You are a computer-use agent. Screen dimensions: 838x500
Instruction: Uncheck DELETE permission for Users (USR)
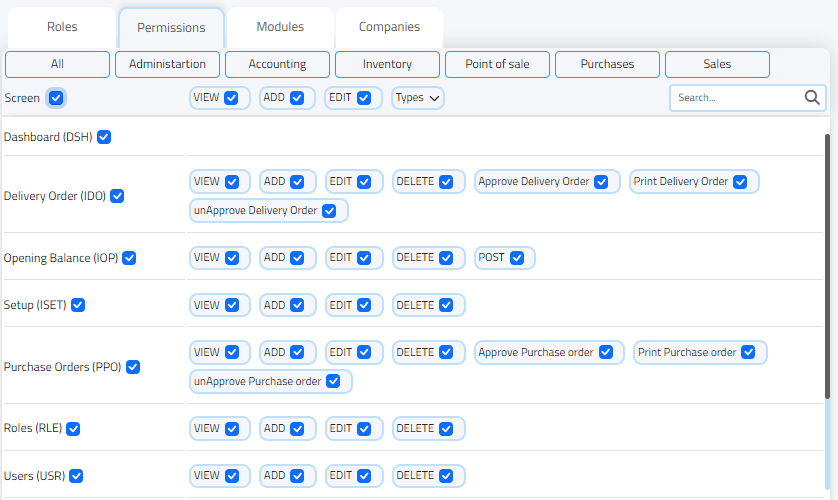(446, 476)
